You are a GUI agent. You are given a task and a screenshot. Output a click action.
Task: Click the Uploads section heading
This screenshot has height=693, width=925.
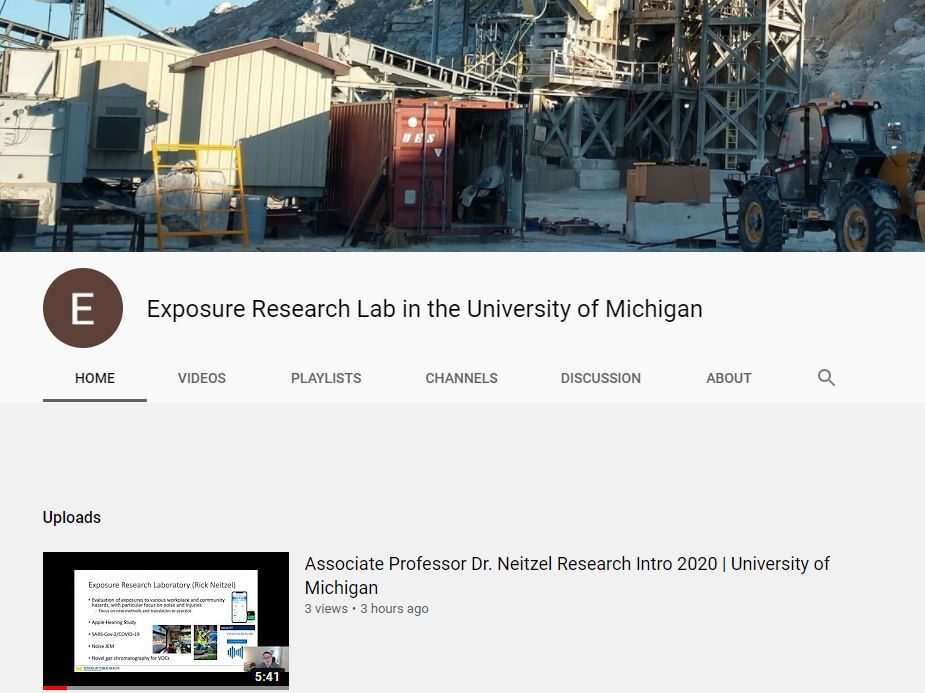click(72, 517)
